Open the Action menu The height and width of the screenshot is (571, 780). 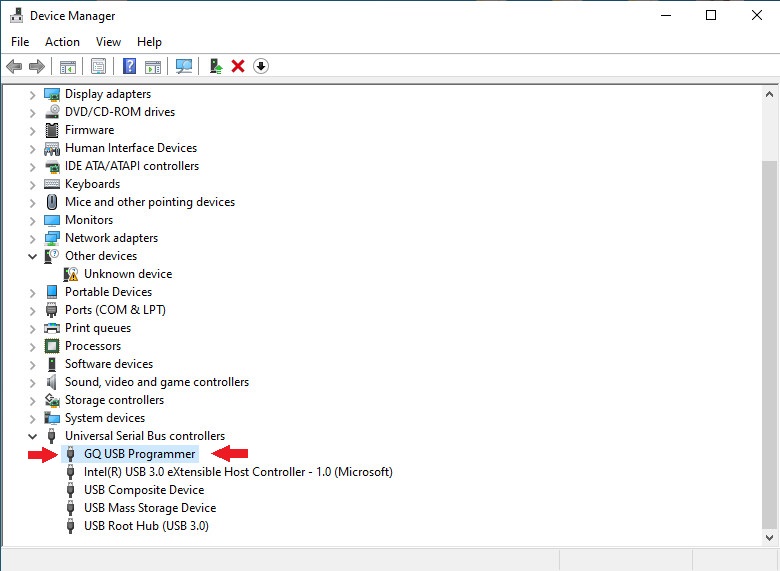(x=62, y=42)
